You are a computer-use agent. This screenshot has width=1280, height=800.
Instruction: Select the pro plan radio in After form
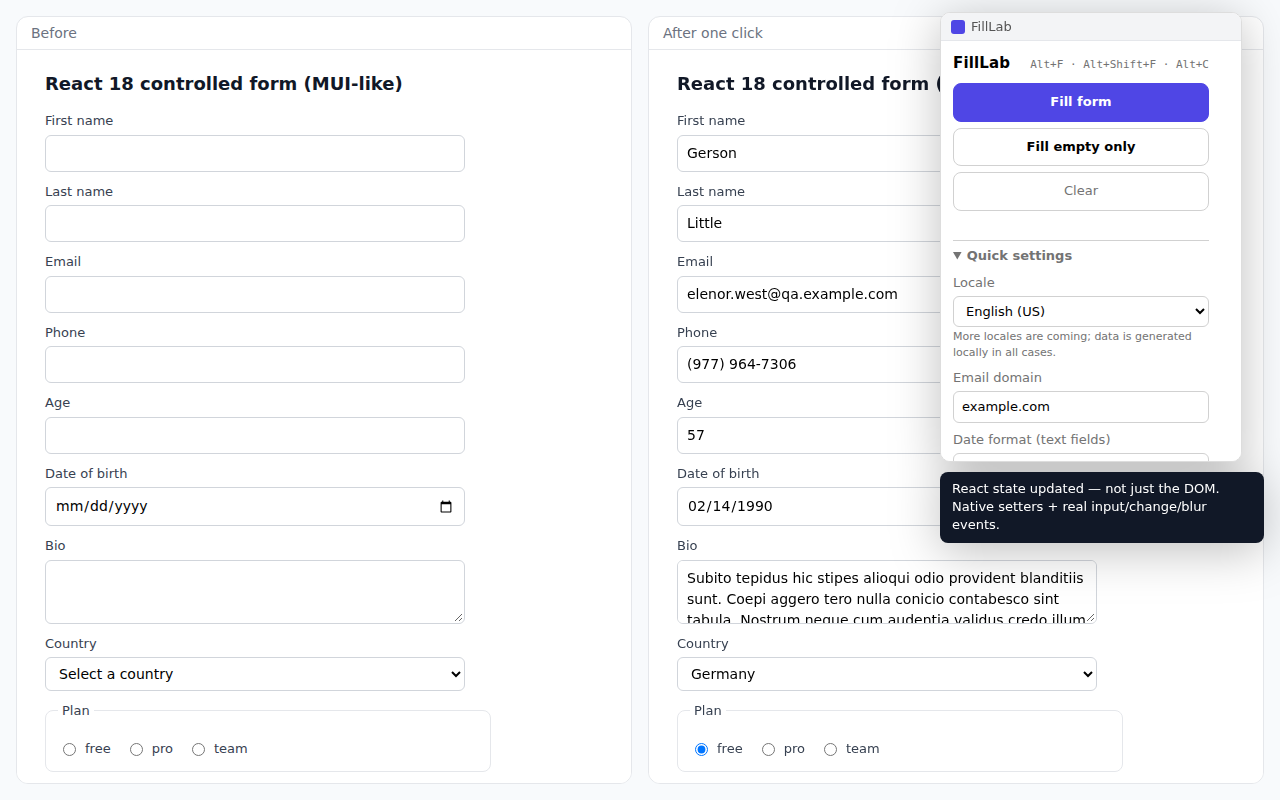768,749
